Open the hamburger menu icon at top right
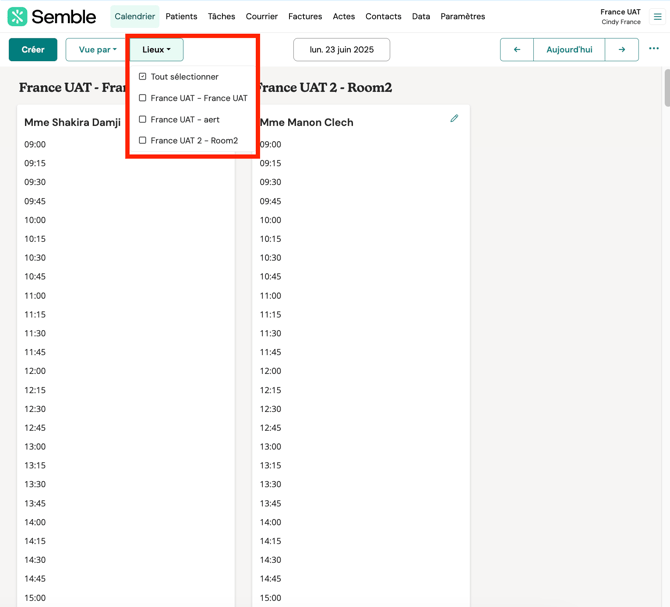The width and height of the screenshot is (670, 607). pos(657,17)
